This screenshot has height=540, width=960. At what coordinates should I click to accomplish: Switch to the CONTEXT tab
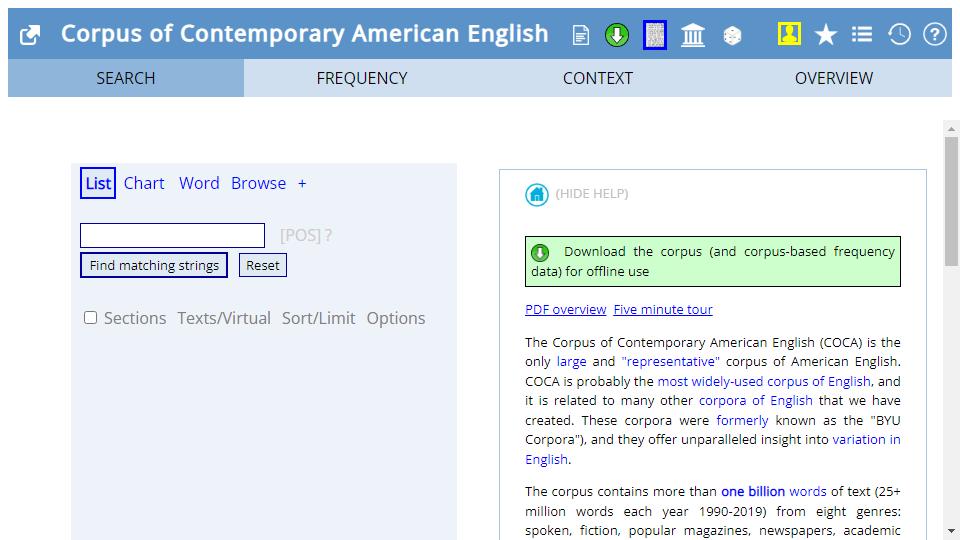[x=597, y=78]
